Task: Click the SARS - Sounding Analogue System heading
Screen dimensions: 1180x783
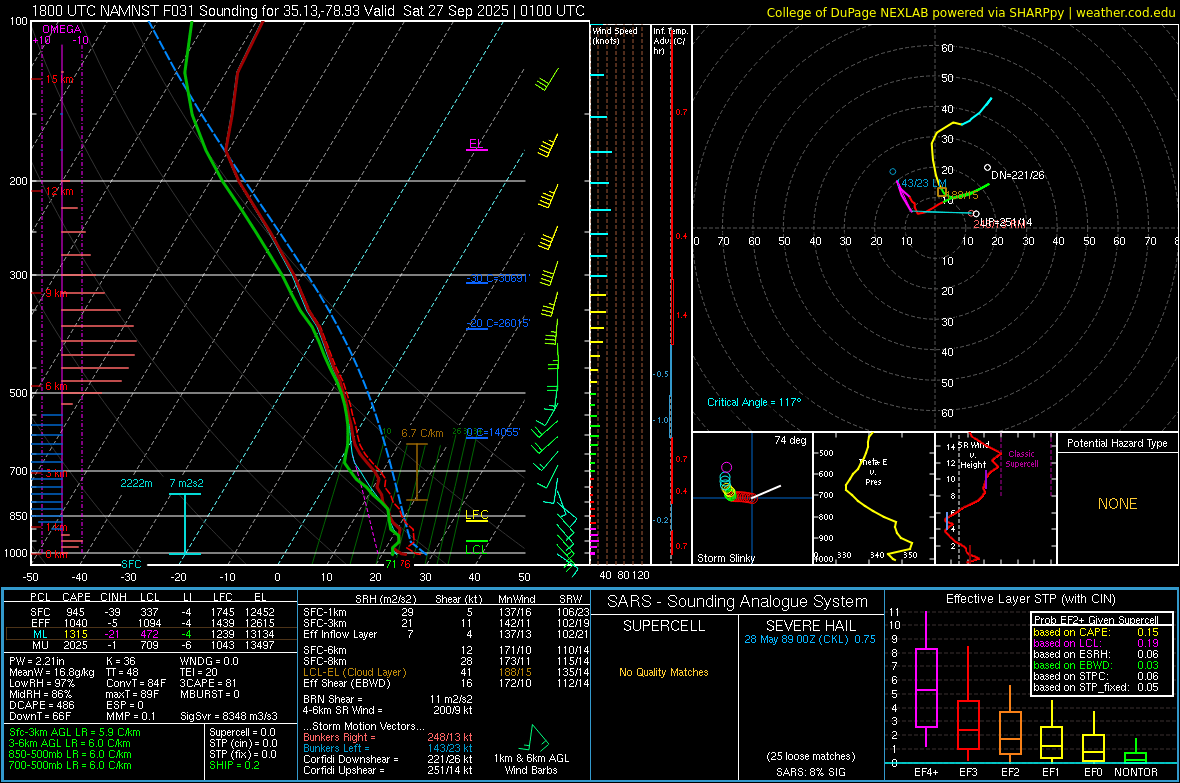Action: tap(738, 602)
